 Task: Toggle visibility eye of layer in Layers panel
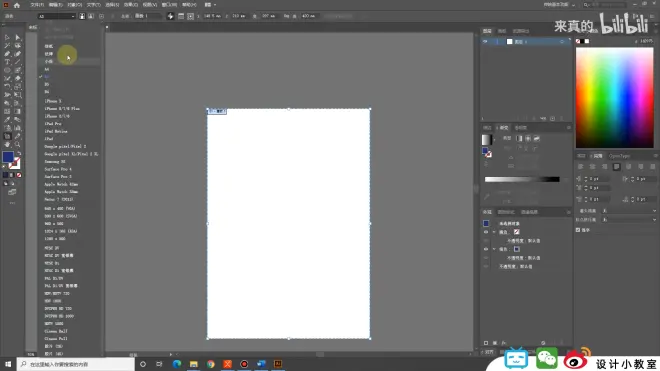[485, 42]
